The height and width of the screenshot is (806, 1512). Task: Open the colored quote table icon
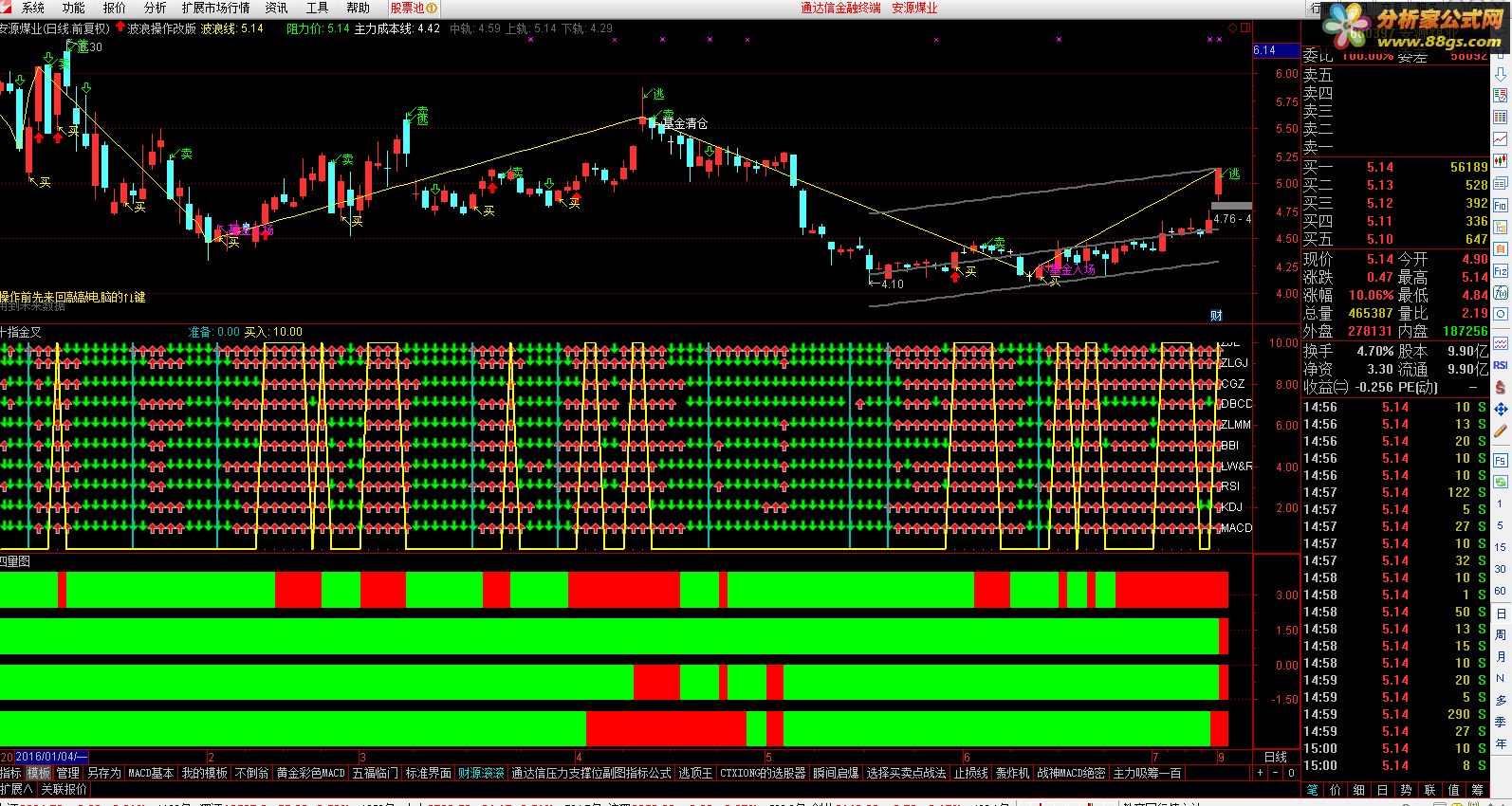(x=1500, y=117)
